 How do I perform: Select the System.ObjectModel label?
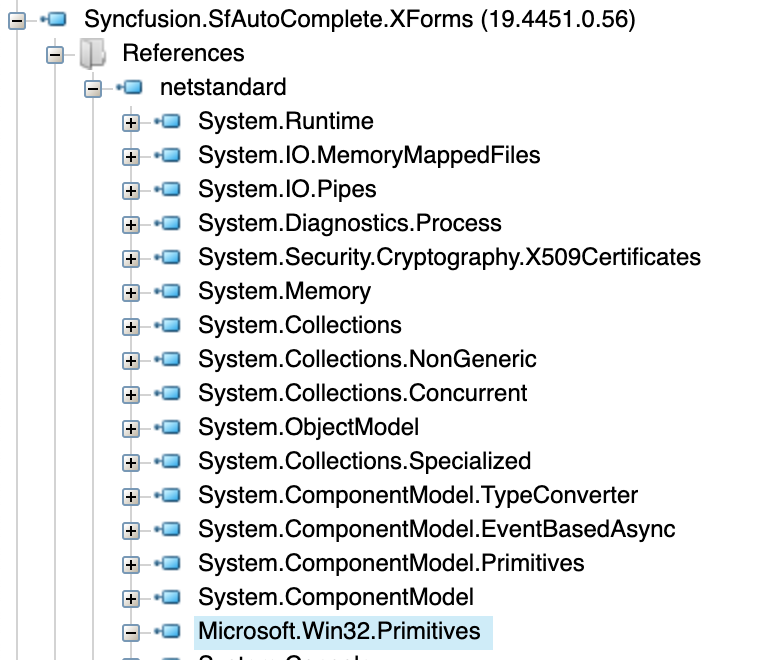[x=309, y=427]
